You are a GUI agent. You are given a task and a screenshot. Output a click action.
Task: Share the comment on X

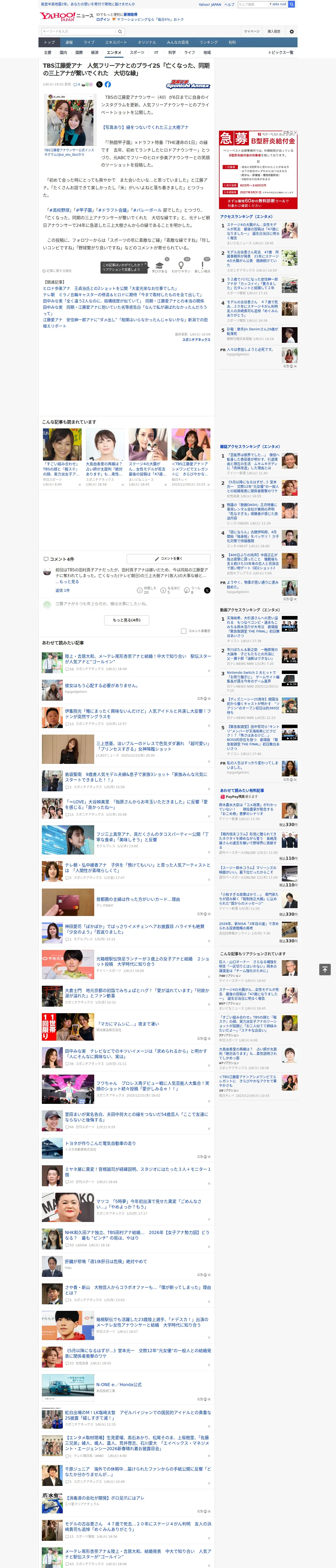click(207, 590)
